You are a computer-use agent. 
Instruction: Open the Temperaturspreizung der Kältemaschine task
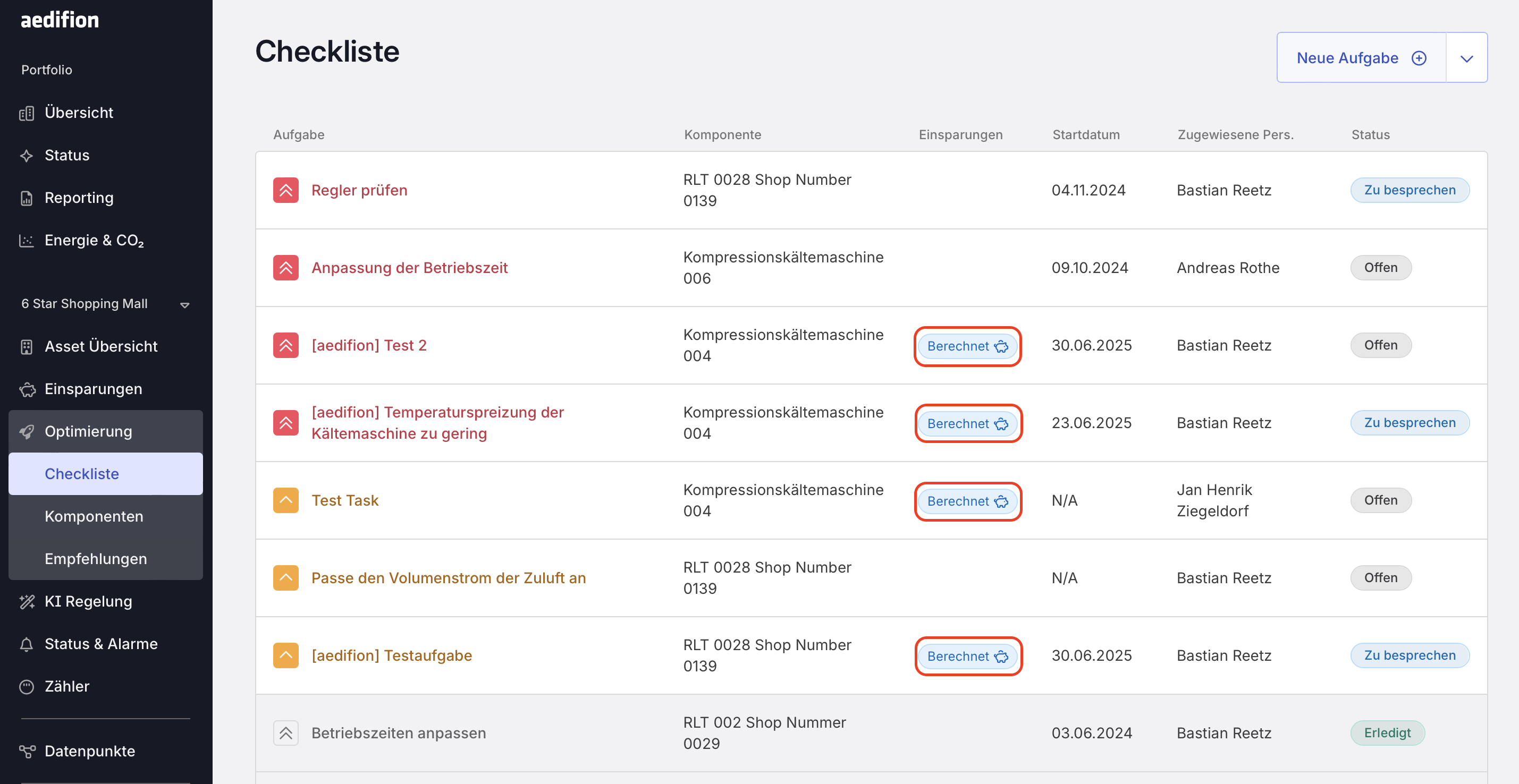pos(437,423)
